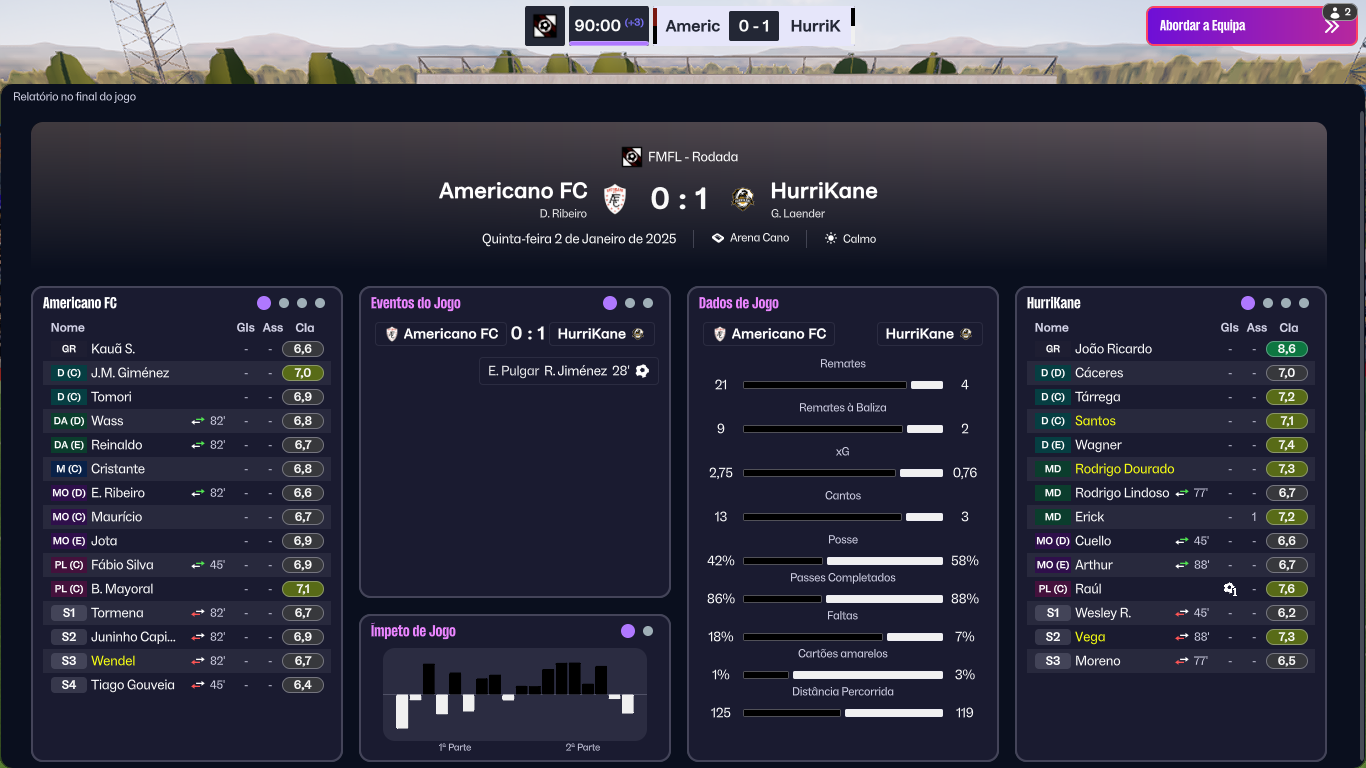Click the red substitution icon beside Tiago Gouveia
The width and height of the screenshot is (1366, 768).
[198, 685]
